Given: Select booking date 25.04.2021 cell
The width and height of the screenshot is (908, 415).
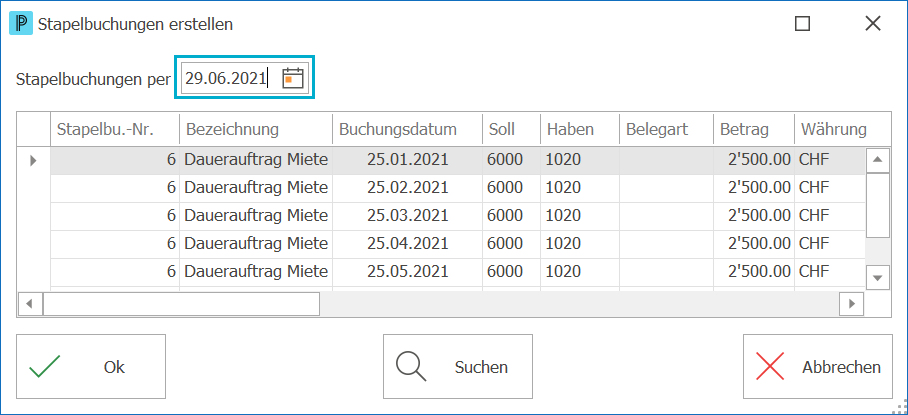Looking at the screenshot, I should (x=408, y=243).
